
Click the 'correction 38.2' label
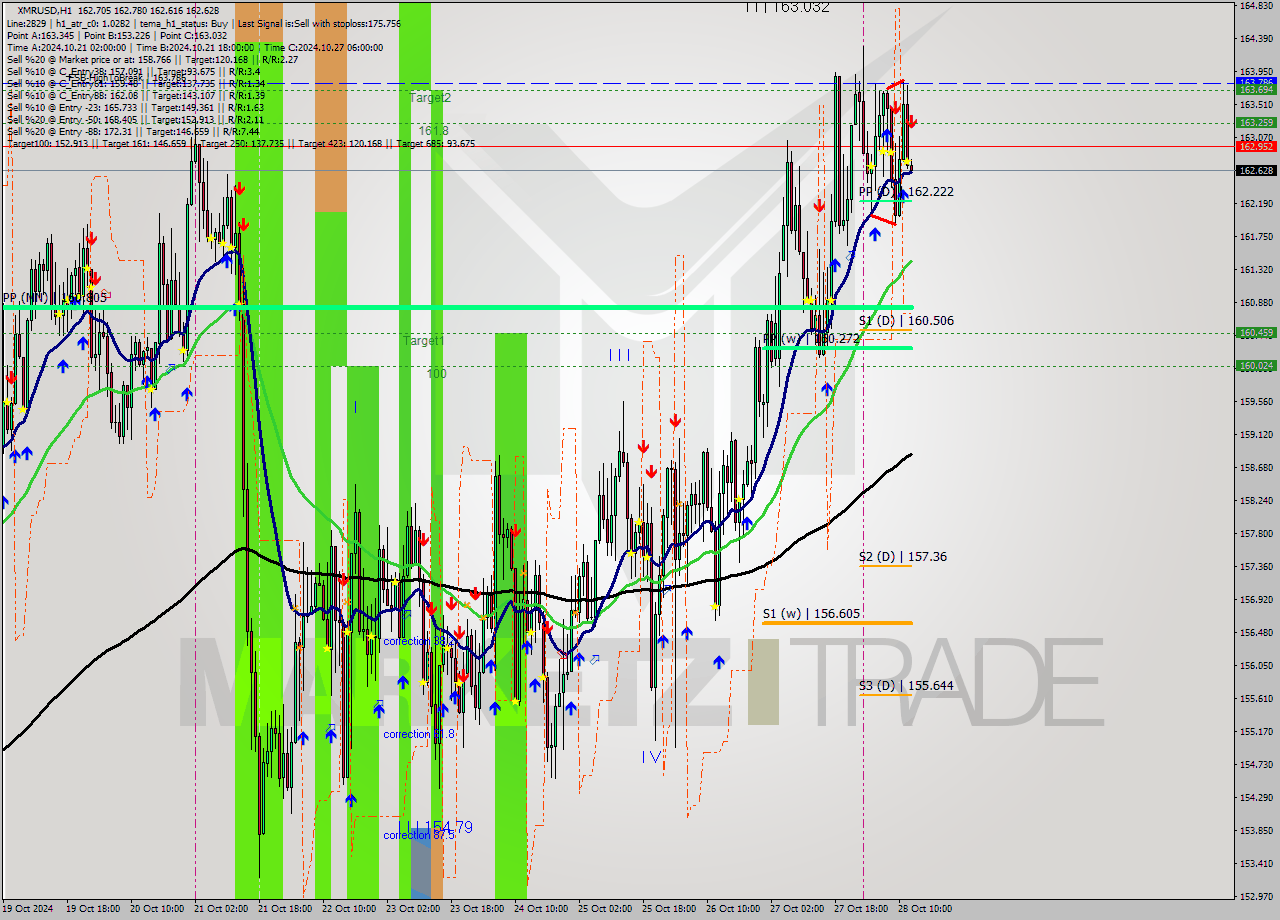(x=419, y=642)
